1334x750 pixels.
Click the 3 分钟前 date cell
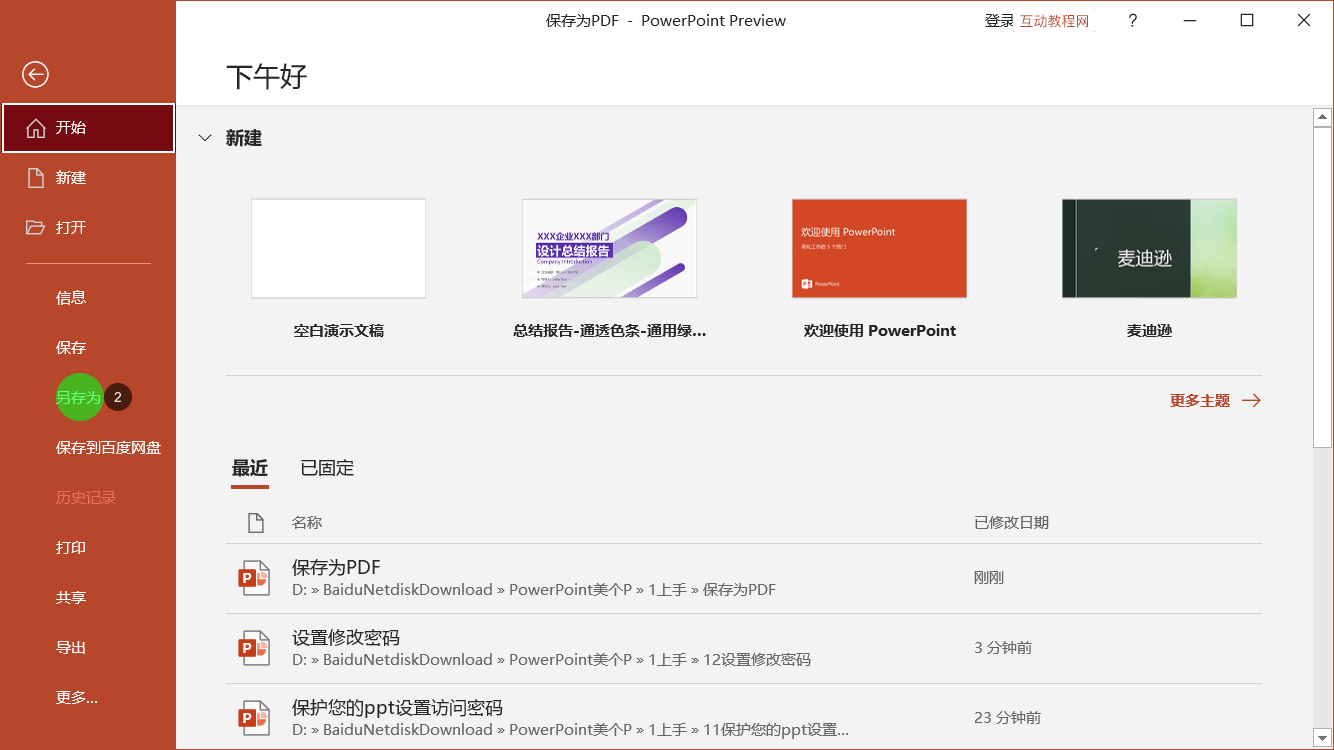click(1003, 647)
